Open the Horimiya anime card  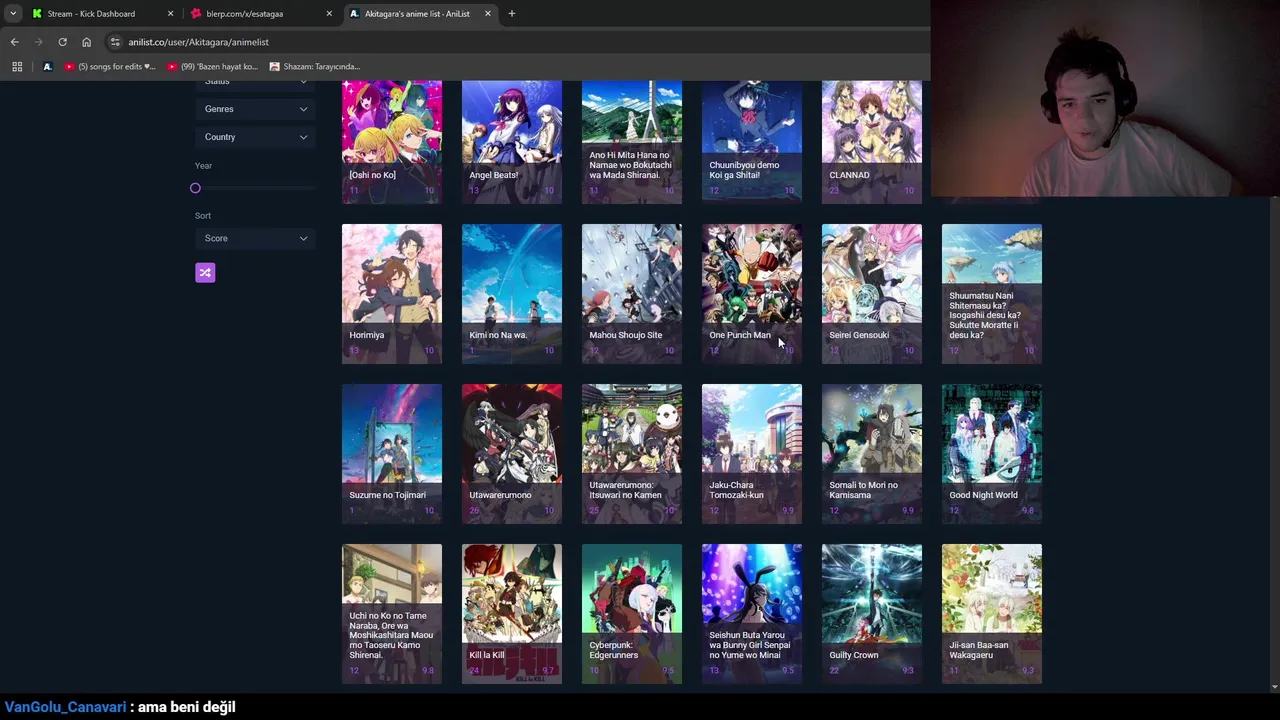pos(392,294)
